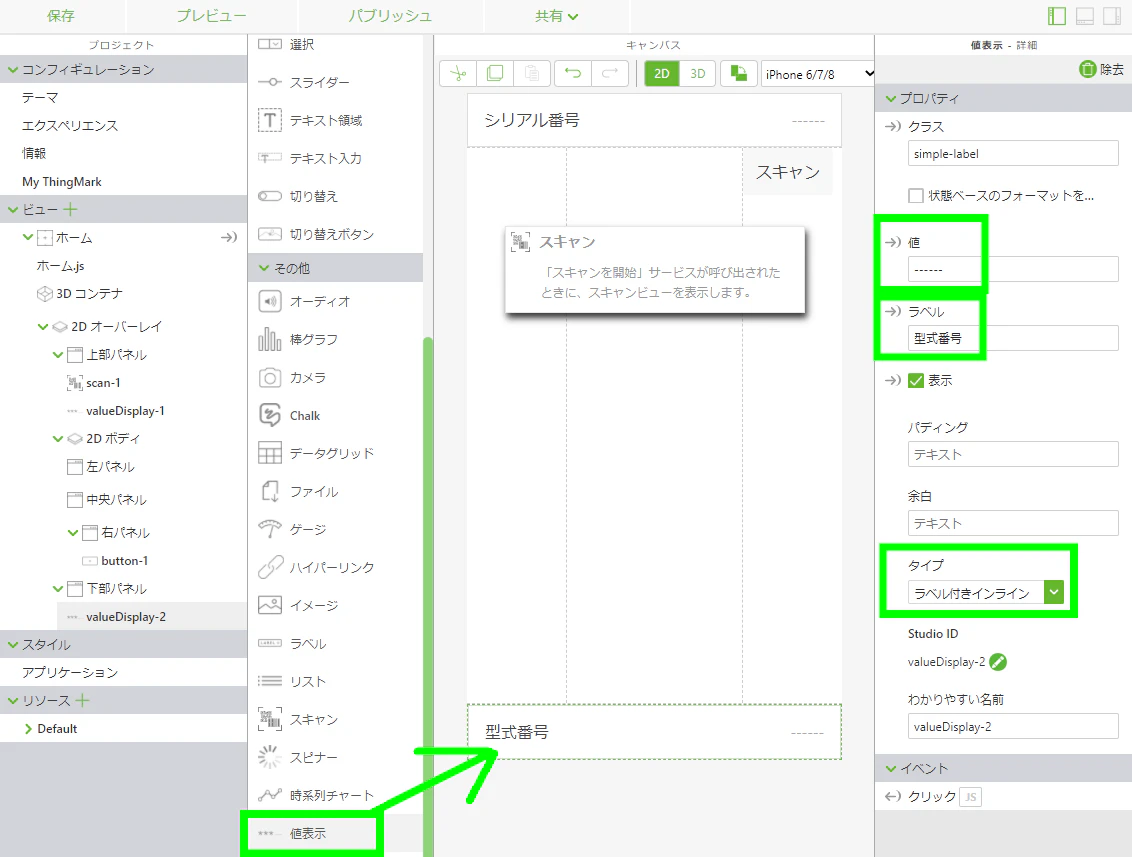Uncheck the 表示 checkbox

(x=915, y=380)
